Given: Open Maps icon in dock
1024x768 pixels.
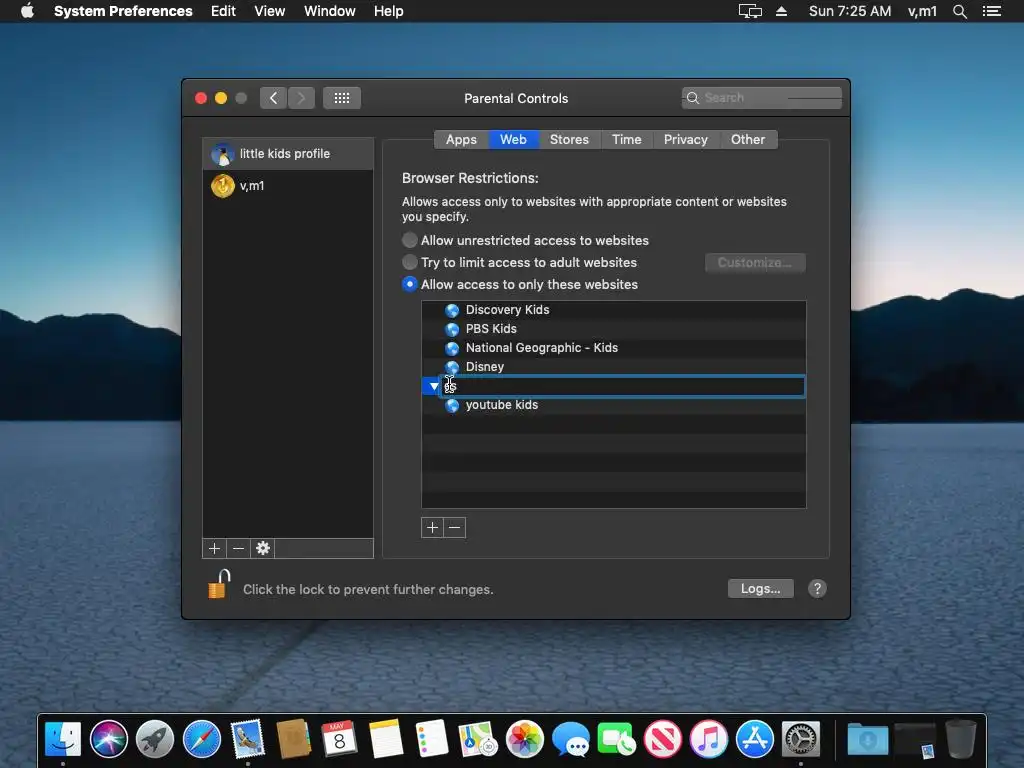Looking at the screenshot, I should (x=478, y=739).
